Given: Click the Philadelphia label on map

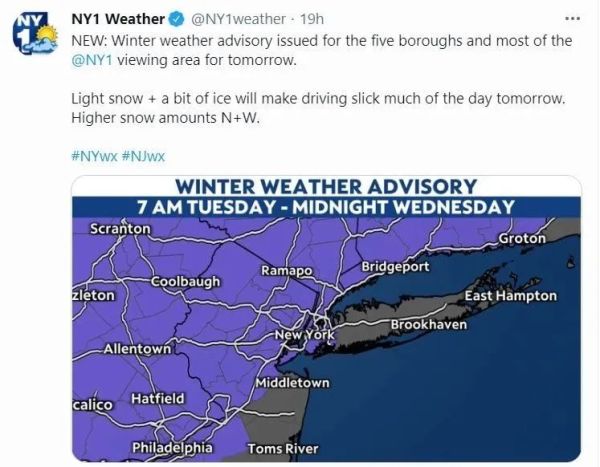Looking at the screenshot, I should tap(172, 447).
